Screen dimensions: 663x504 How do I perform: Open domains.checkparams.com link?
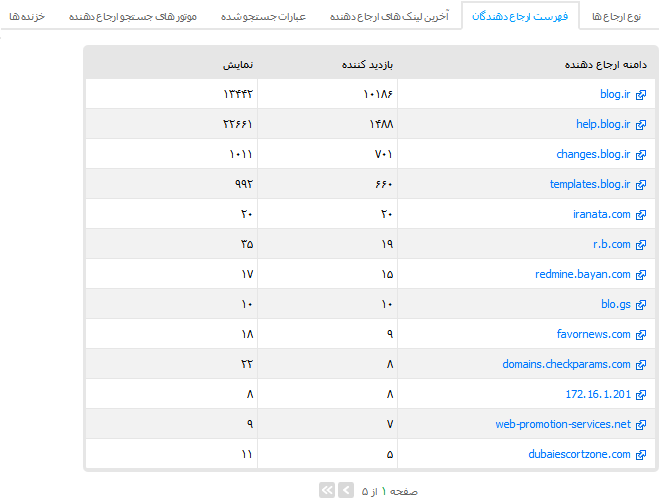pyautogui.click(x=566, y=364)
